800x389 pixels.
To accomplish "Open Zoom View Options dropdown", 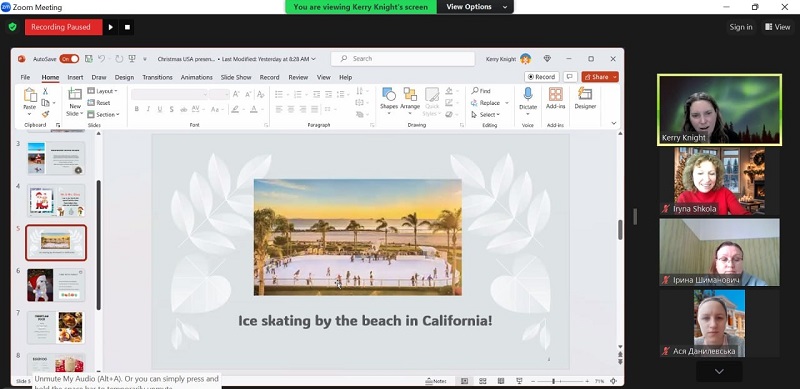I will pos(476,7).
